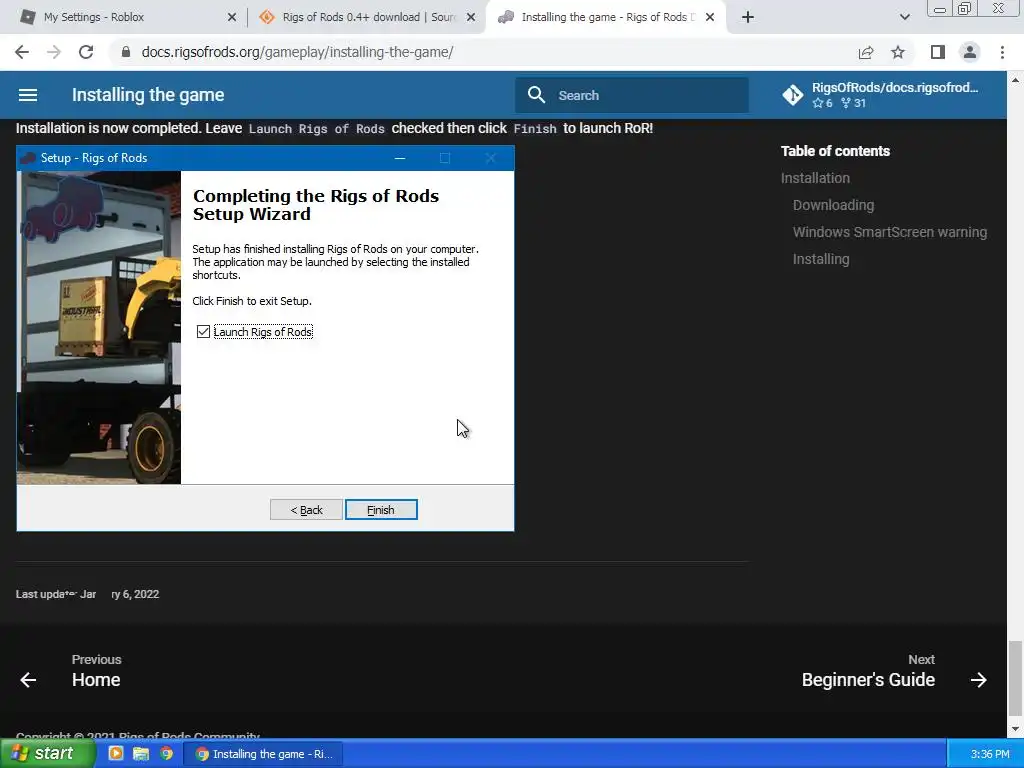Viewport: 1024px width, 768px height.
Task: Switch to Rigs of Rods 0.4+ download tab
Action: [x=368, y=18]
